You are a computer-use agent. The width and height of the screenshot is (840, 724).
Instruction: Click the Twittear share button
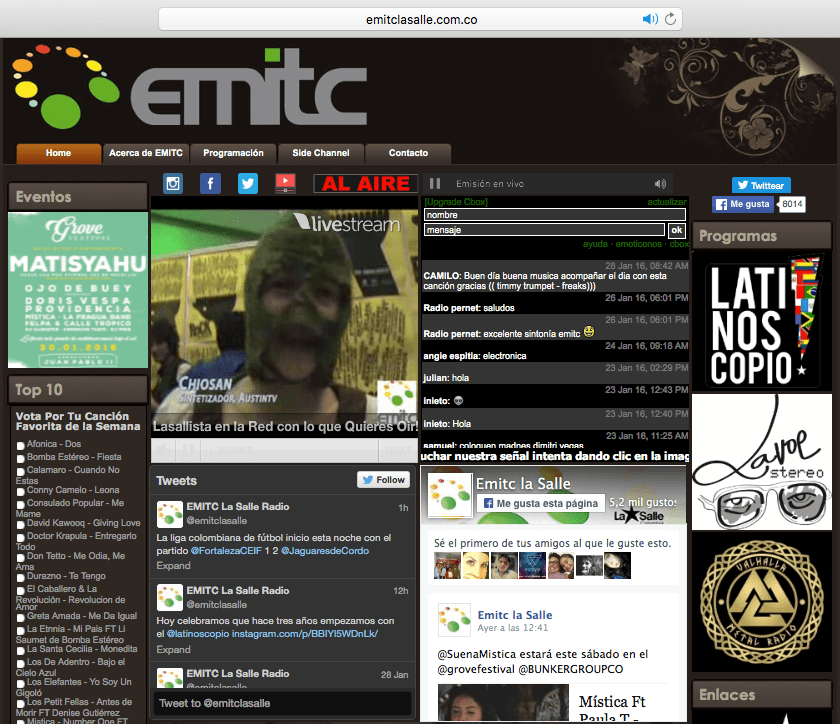tap(761, 185)
